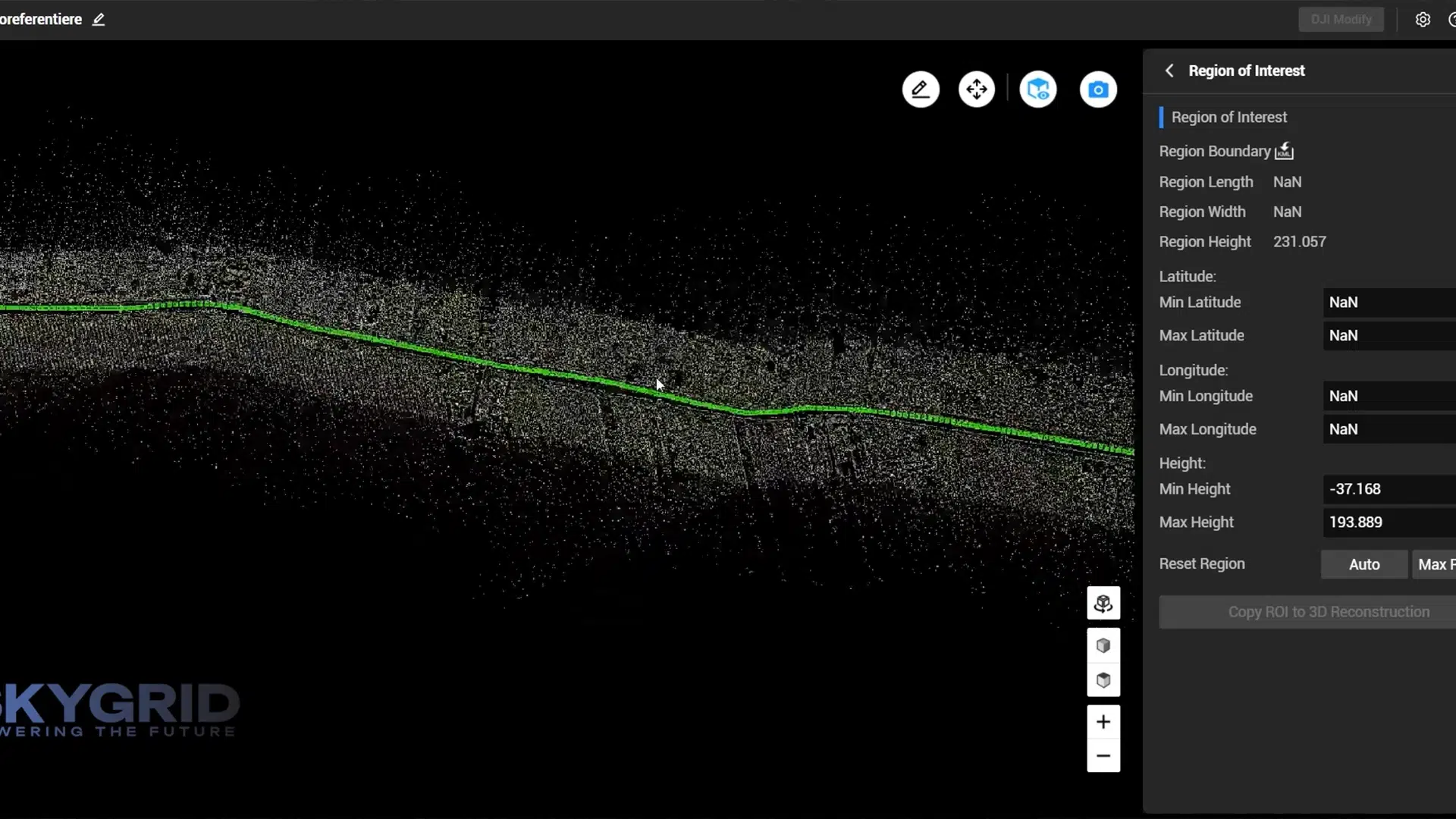Import Region Boundary KML file icon
Screen dimensions: 1456x819
pyautogui.click(x=1284, y=151)
